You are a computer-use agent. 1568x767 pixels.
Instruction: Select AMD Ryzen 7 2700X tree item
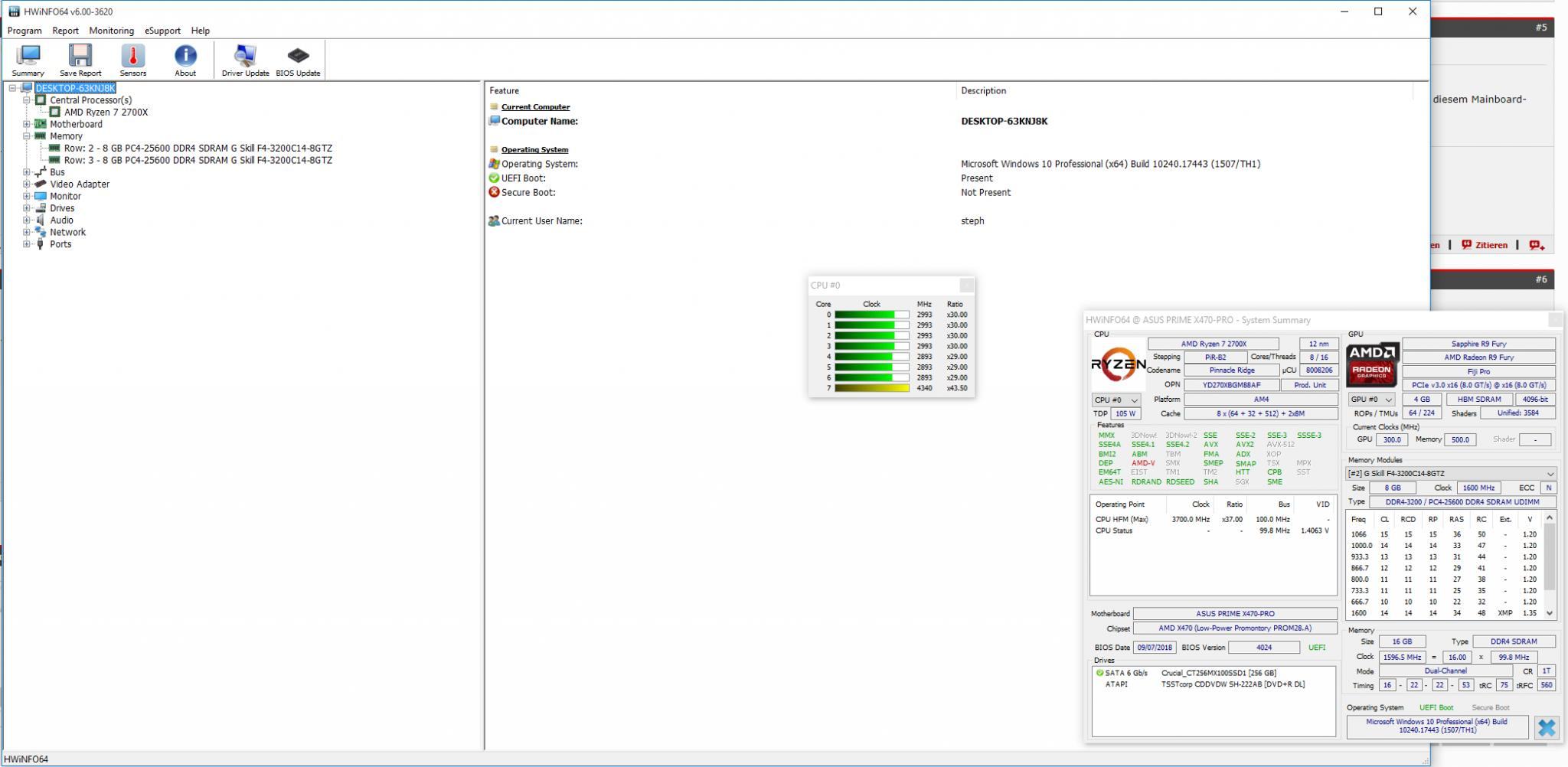click(x=106, y=112)
